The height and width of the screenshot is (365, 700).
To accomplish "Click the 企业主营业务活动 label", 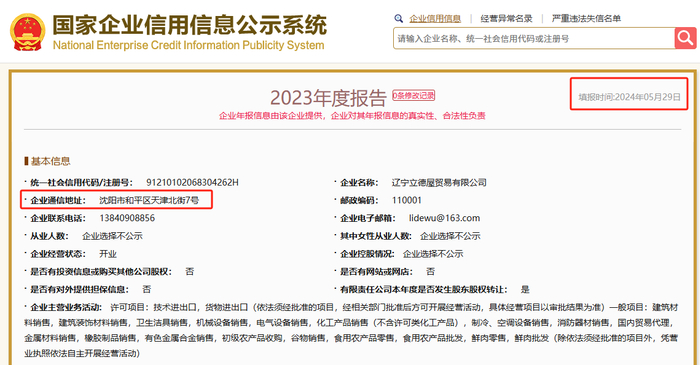I will click(x=66, y=307).
